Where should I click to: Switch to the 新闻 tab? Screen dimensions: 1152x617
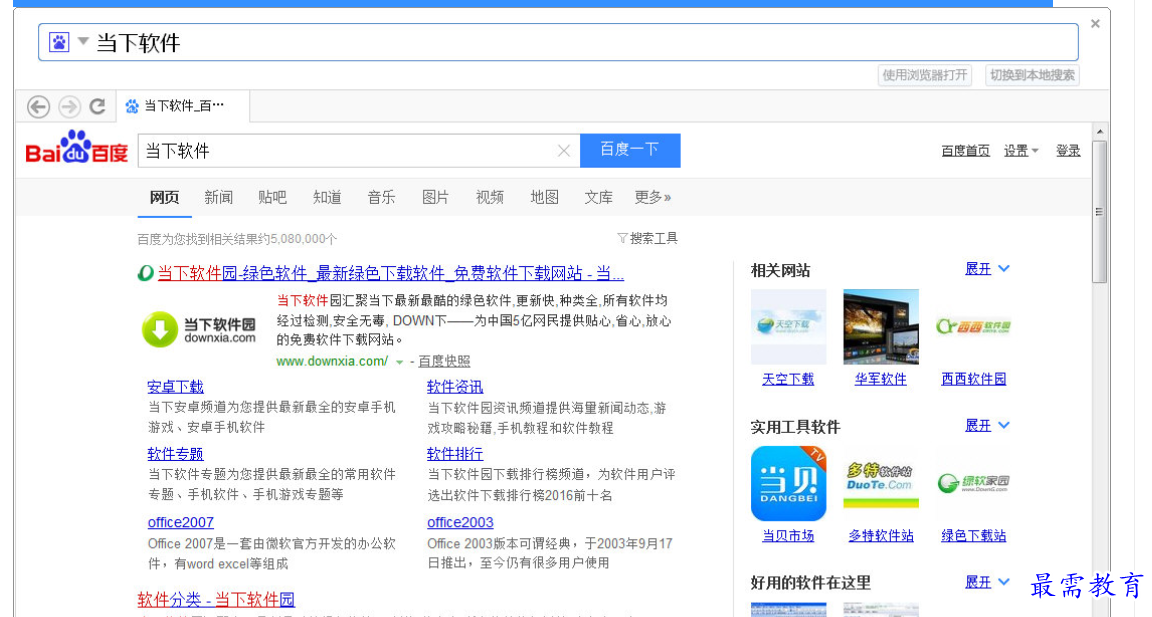(218, 197)
